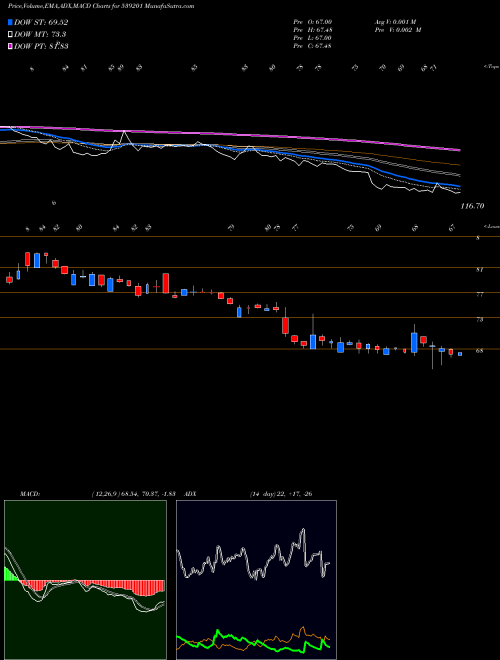Click the MACD panel title
This screenshot has width=500, height=660.
[29, 493]
